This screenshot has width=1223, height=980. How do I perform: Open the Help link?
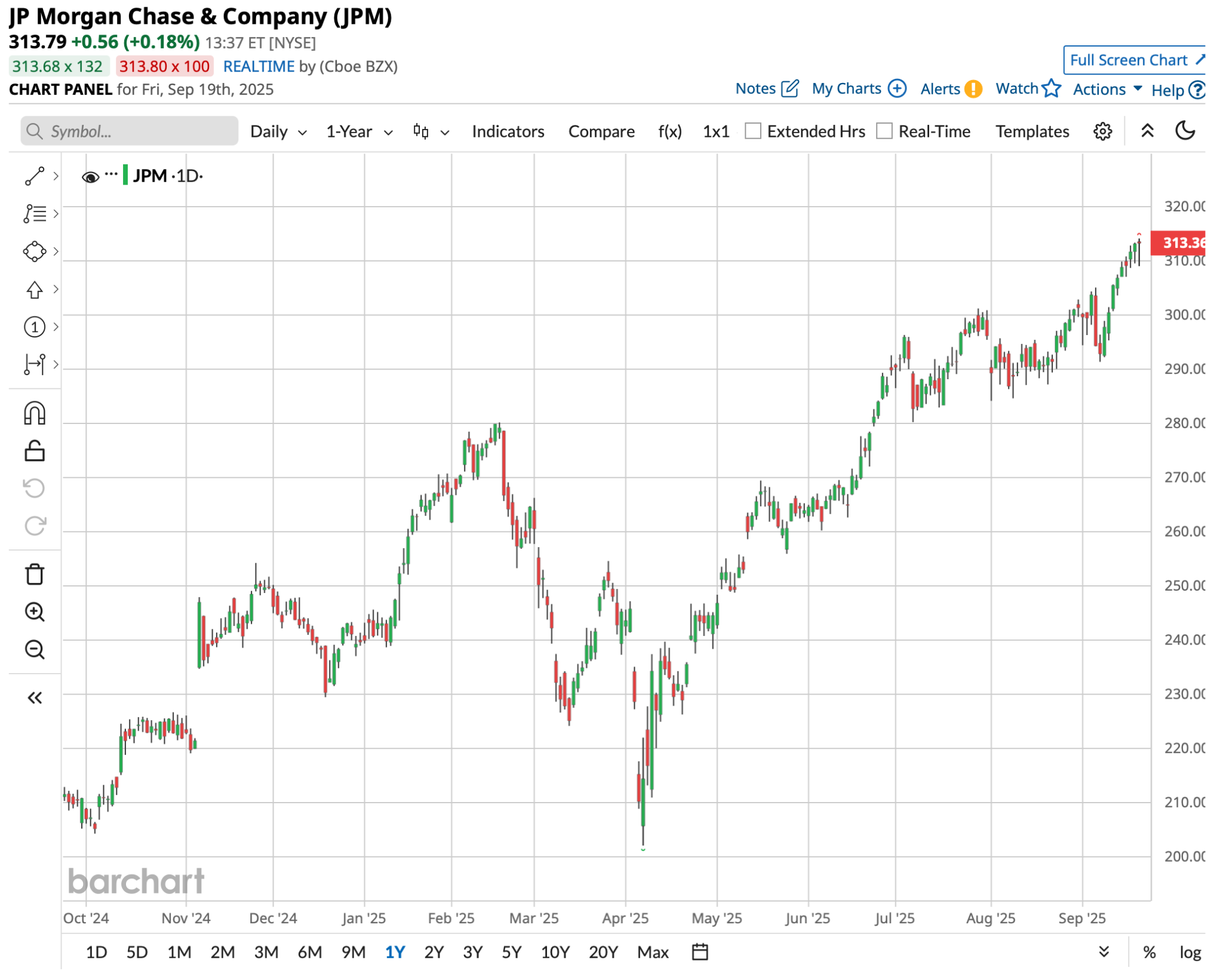click(x=1178, y=90)
